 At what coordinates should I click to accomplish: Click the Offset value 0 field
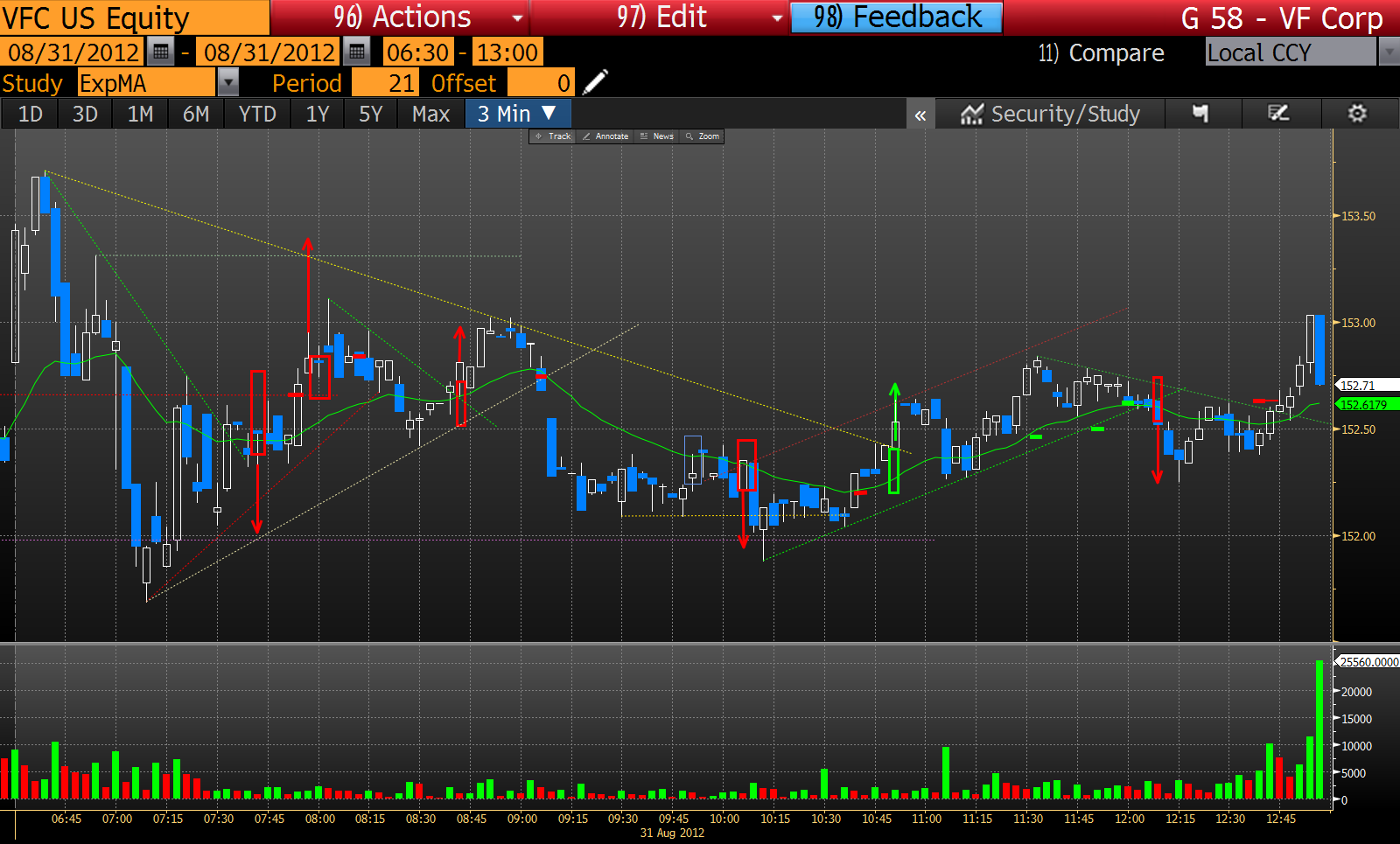click(x=541, y=83)
